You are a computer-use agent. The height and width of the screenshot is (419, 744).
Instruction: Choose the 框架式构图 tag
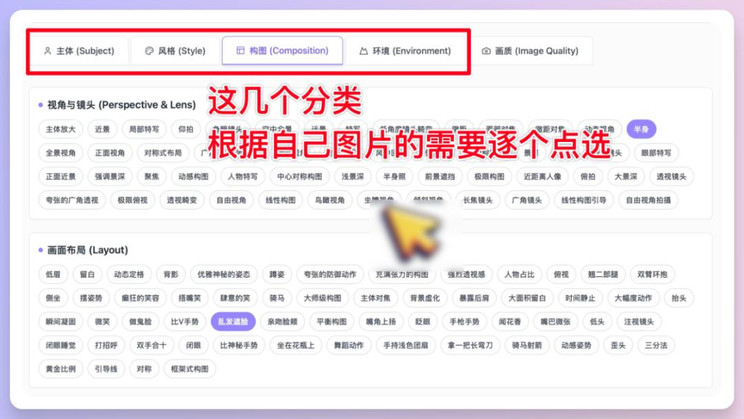(x=189, y=369)
